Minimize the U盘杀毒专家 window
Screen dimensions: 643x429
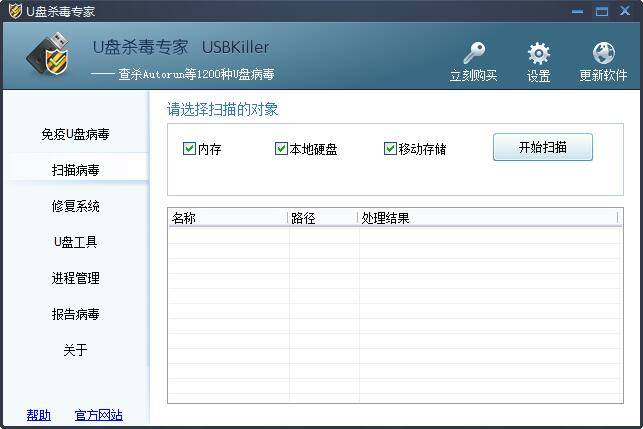click(x=577, y=11)
